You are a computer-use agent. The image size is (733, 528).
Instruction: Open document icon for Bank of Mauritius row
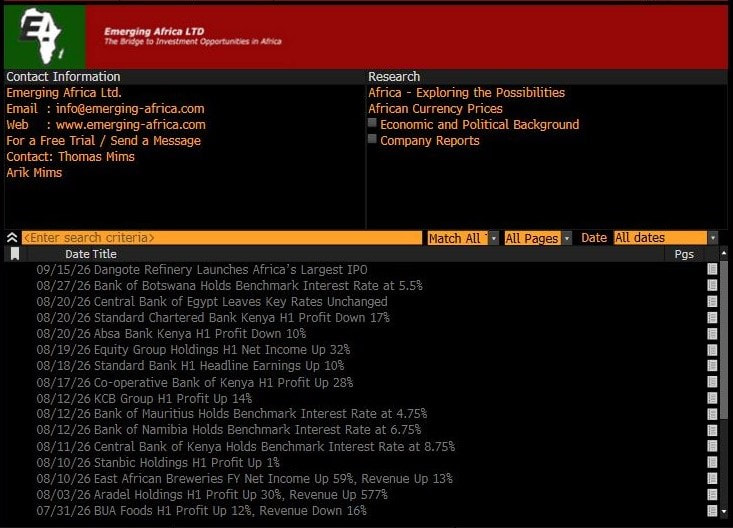[x=712, y=414]
